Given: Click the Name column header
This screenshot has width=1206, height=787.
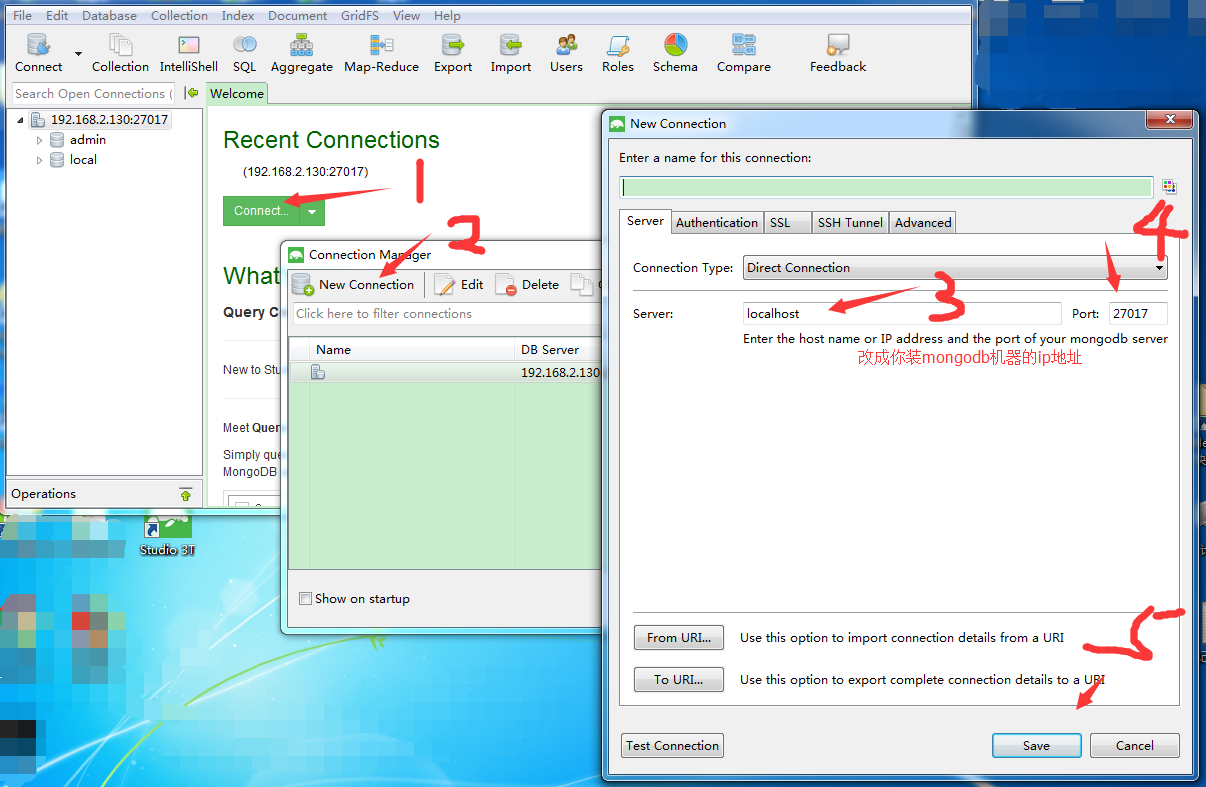Looking at the screenshot, I should (411, 350).
